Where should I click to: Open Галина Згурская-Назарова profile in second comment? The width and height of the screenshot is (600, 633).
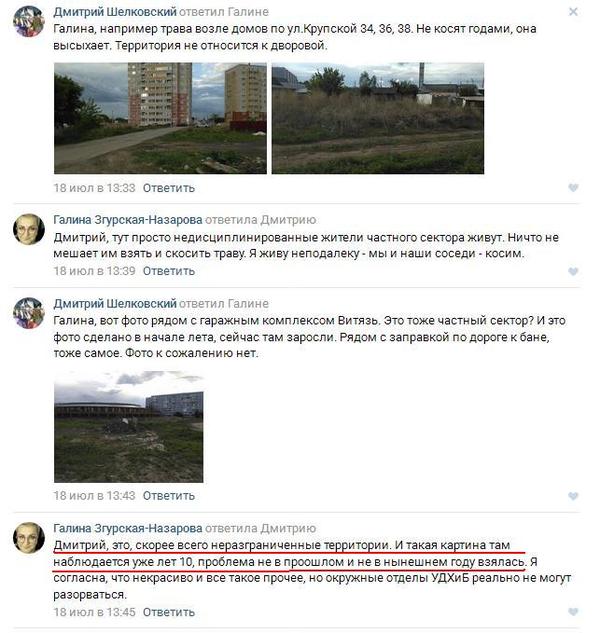[128, 220]
